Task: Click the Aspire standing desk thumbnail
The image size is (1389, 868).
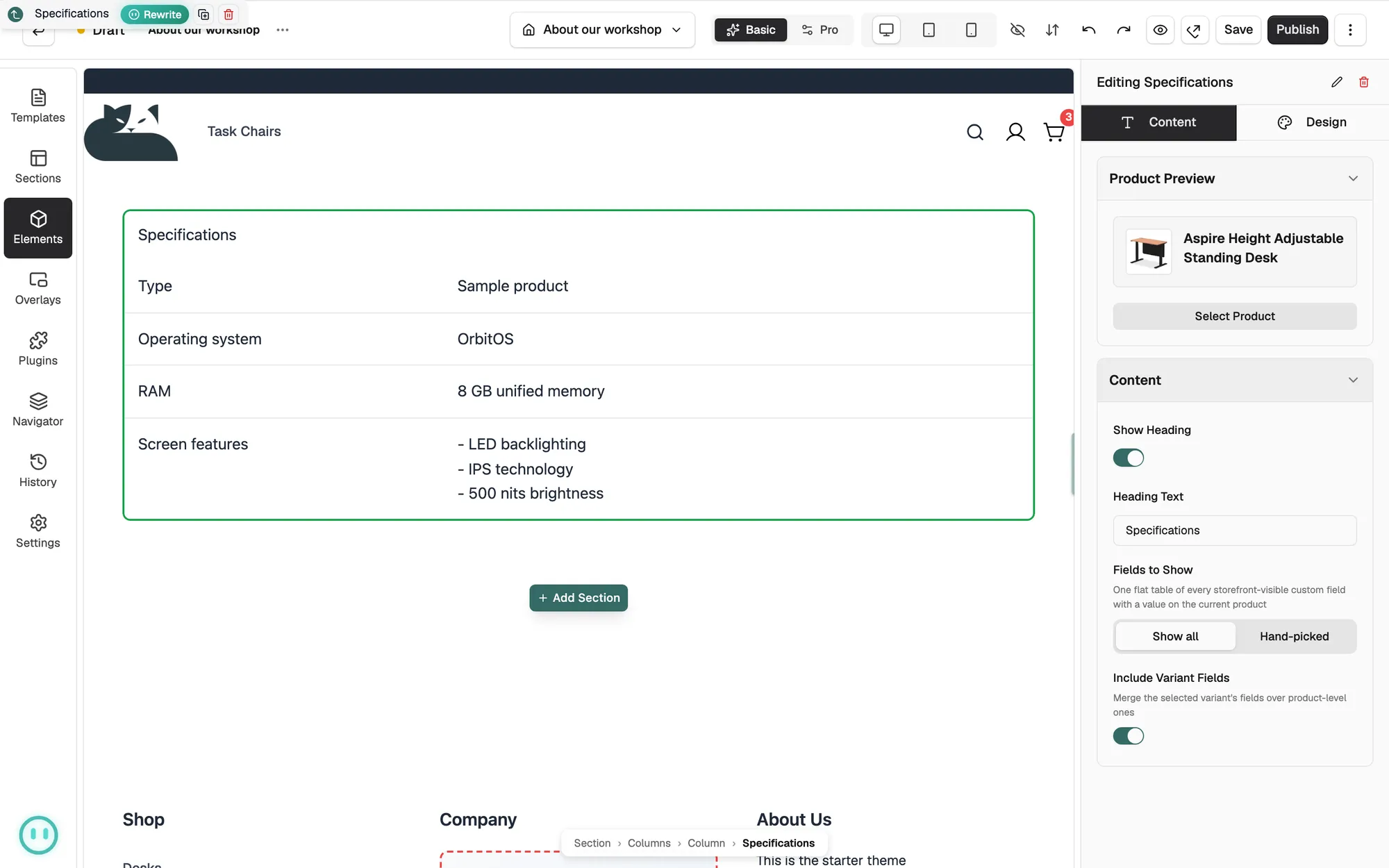Action: [x=1149, y=251]
